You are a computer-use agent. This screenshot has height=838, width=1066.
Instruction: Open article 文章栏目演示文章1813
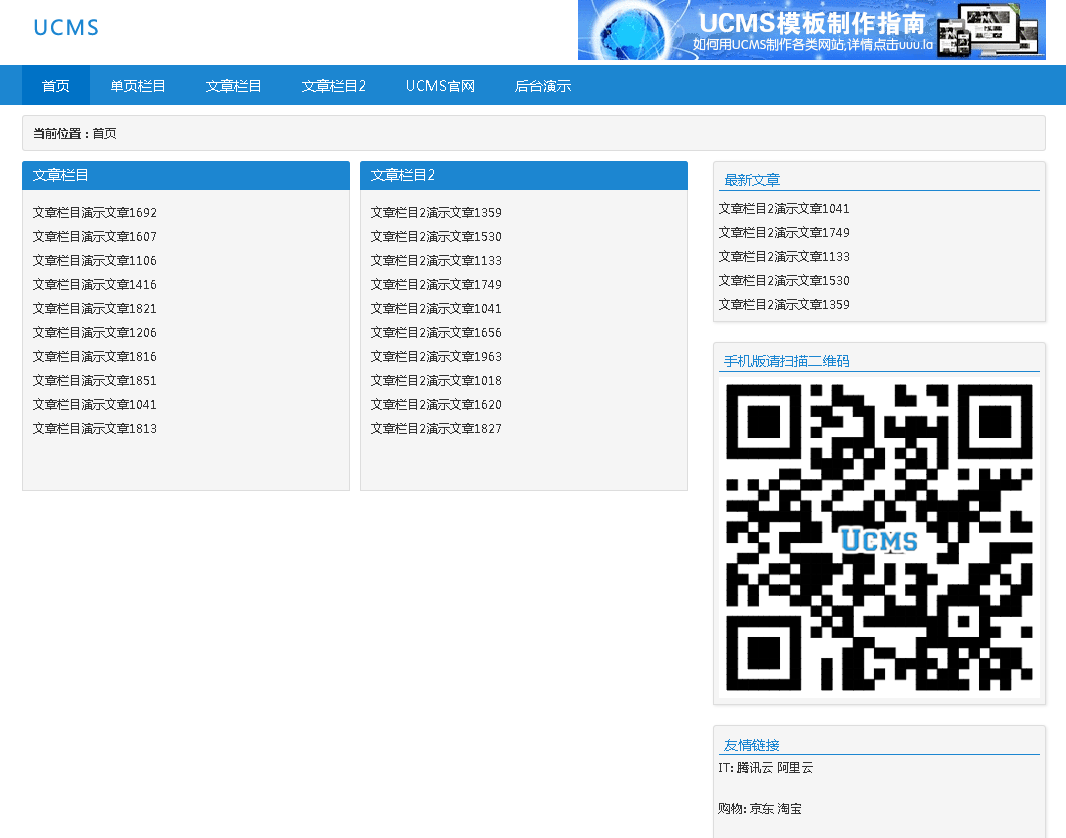93,428
